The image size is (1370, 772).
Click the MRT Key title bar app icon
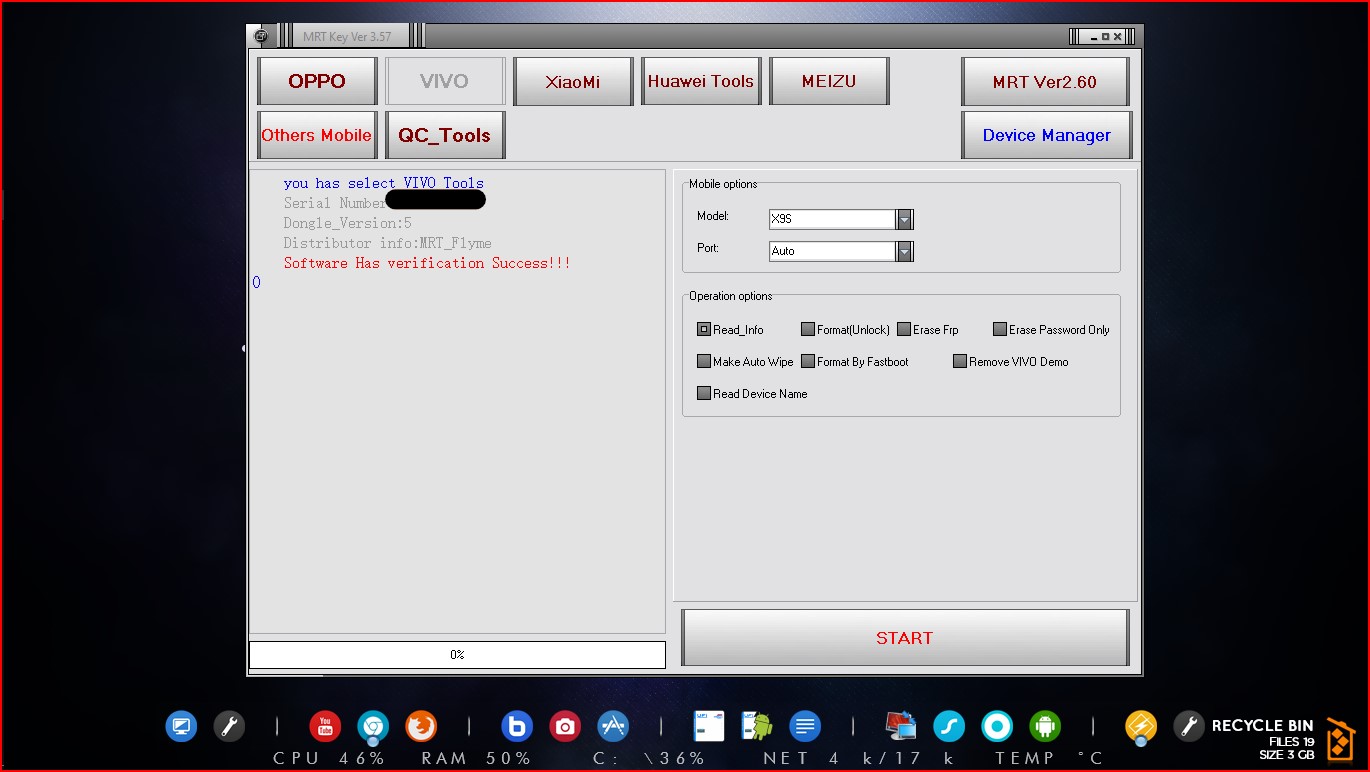[261, 36]
